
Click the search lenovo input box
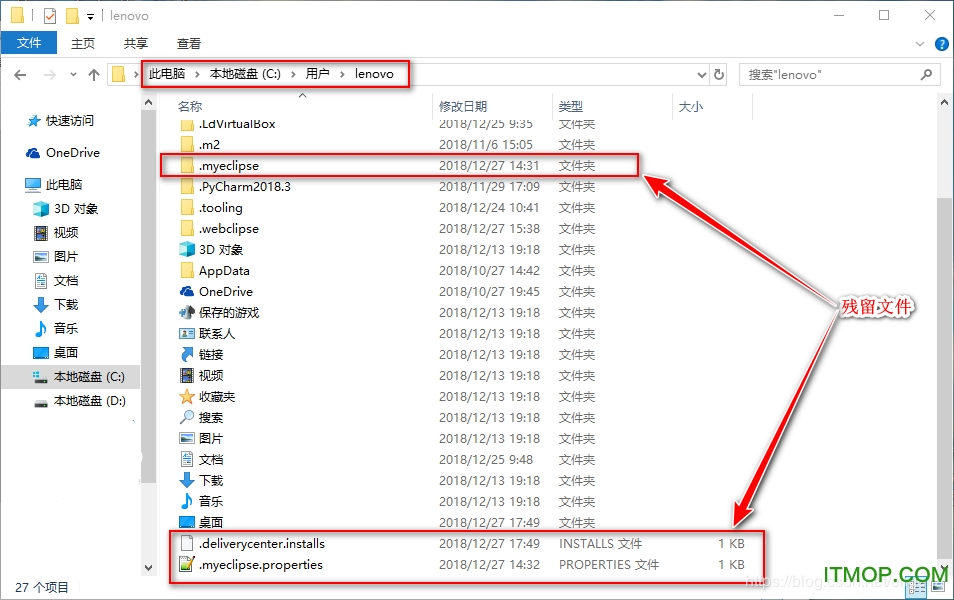pos(830,75)
